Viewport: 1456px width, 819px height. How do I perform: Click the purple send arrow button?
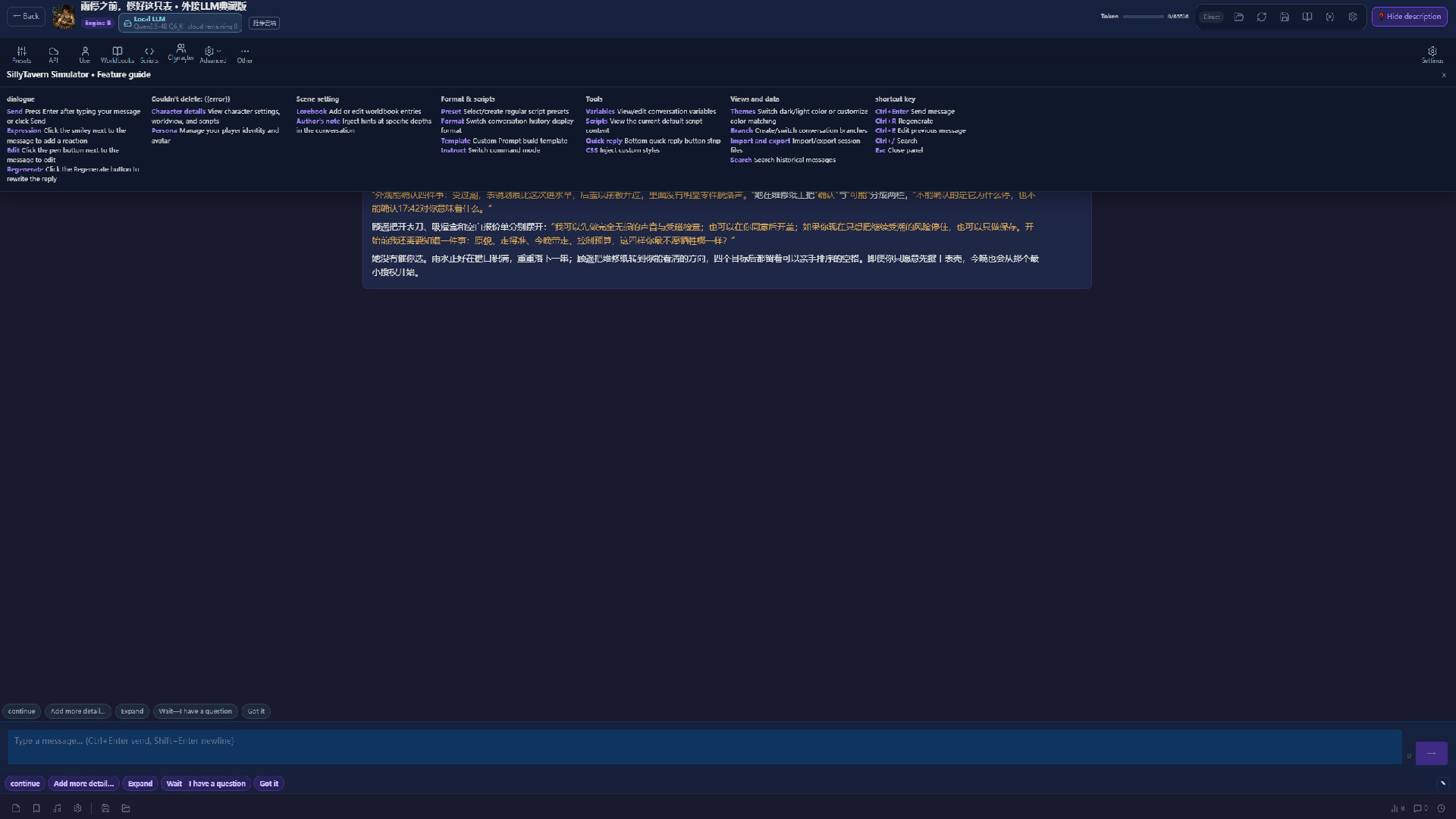1431,753
